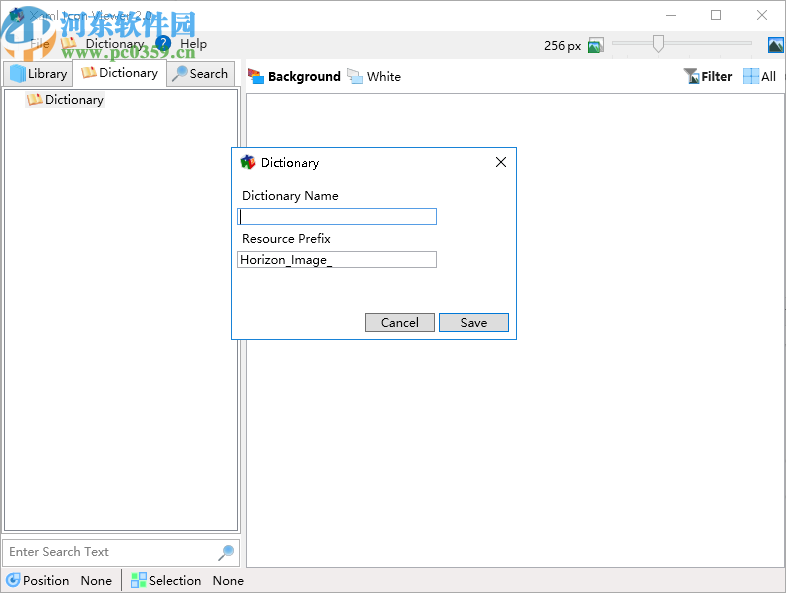Click the Dictionary tab book icon
Screen dimensions: 786x593
click(89, 73)
